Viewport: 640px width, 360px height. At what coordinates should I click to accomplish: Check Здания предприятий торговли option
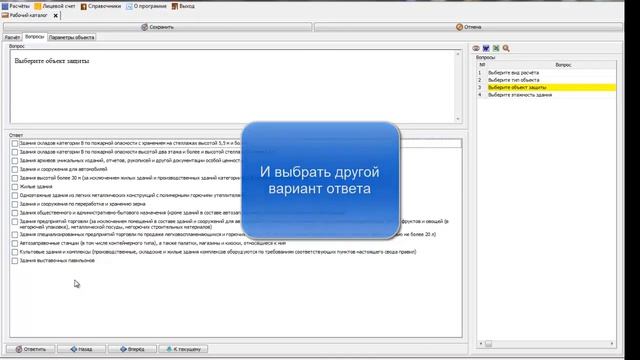[x=15, y=222]
